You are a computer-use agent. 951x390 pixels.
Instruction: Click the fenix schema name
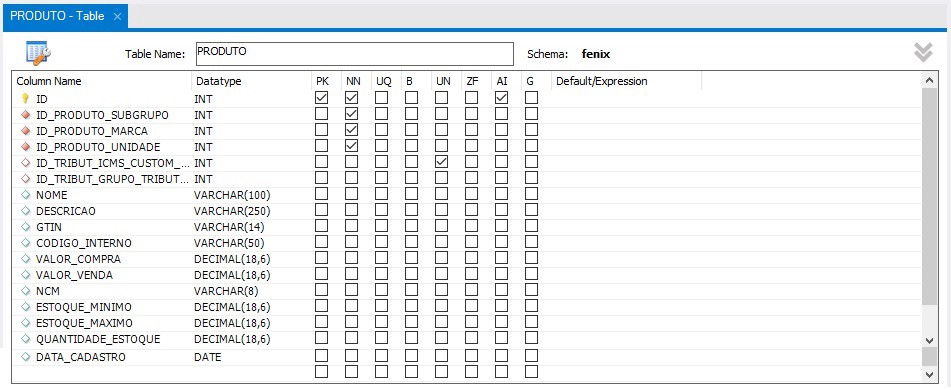pyautogui.click(x=596, y=54)
